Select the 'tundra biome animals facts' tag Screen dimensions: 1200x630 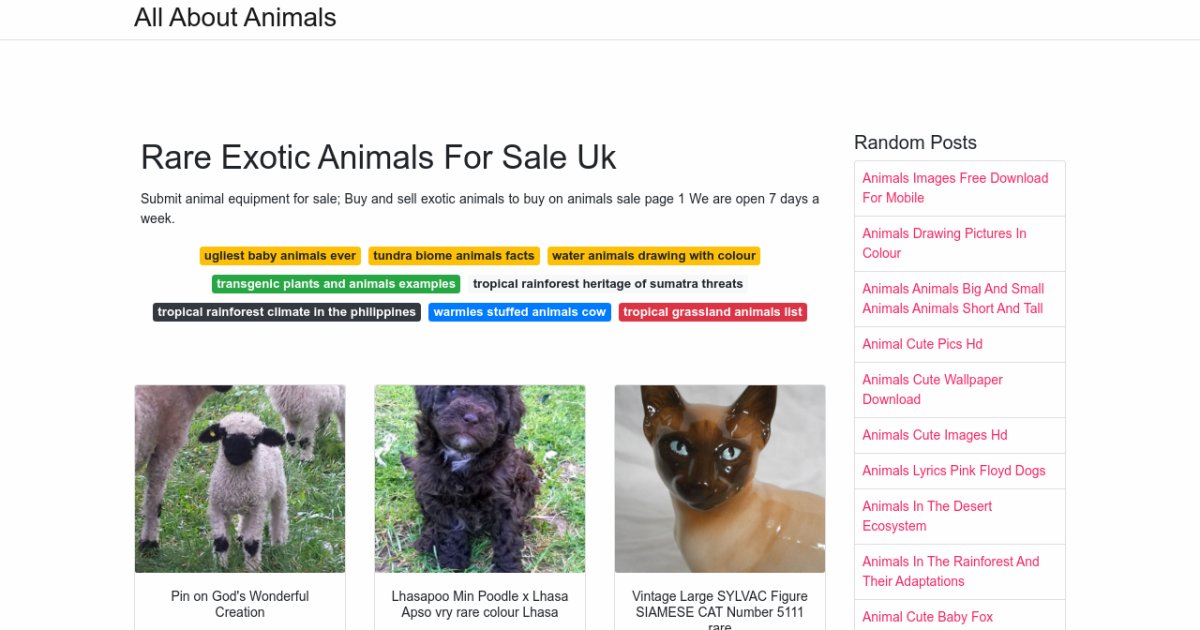click(454, 256)
